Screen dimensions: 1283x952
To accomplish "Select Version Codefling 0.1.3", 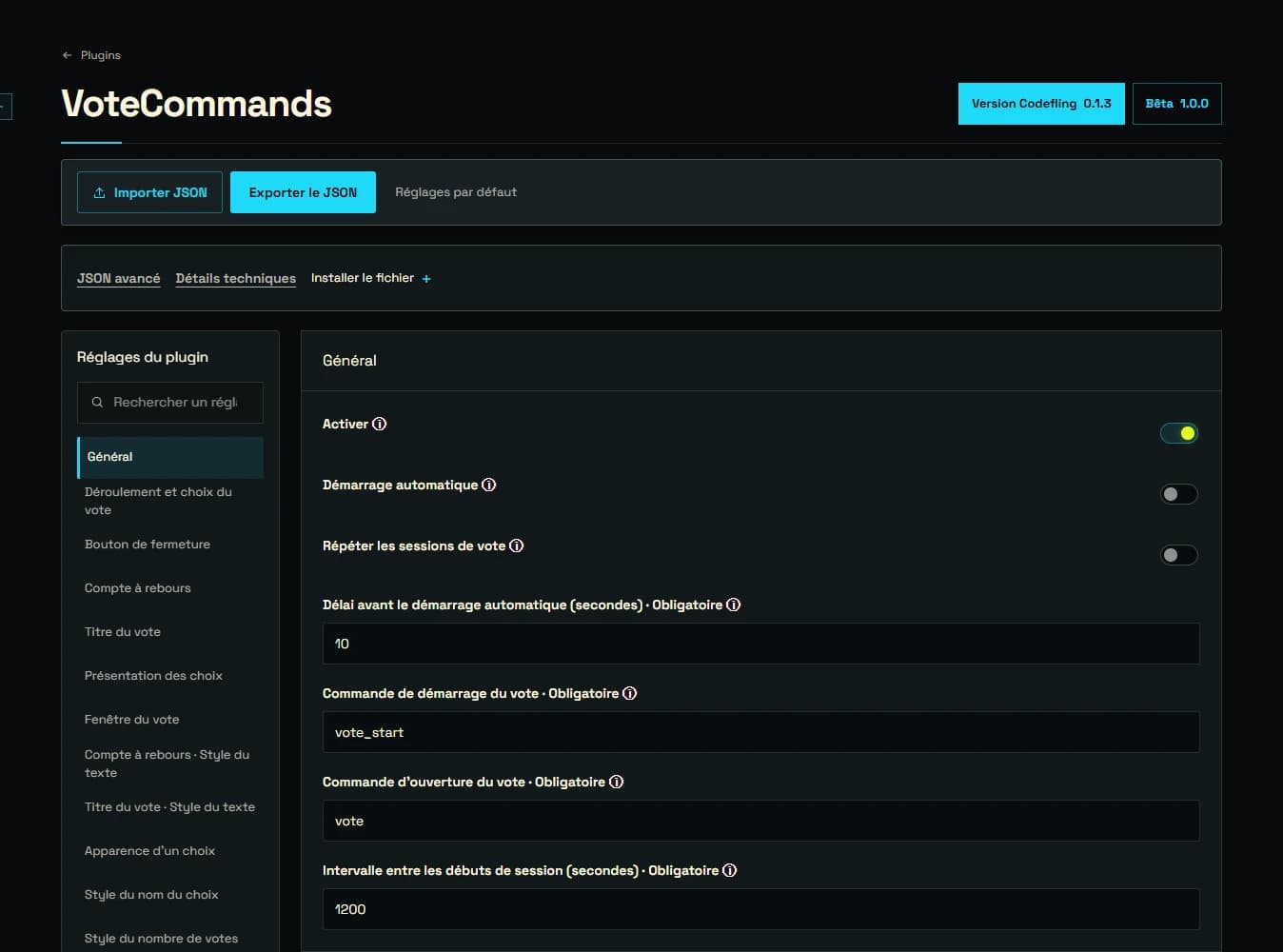I will click(x=1041, y=104).
